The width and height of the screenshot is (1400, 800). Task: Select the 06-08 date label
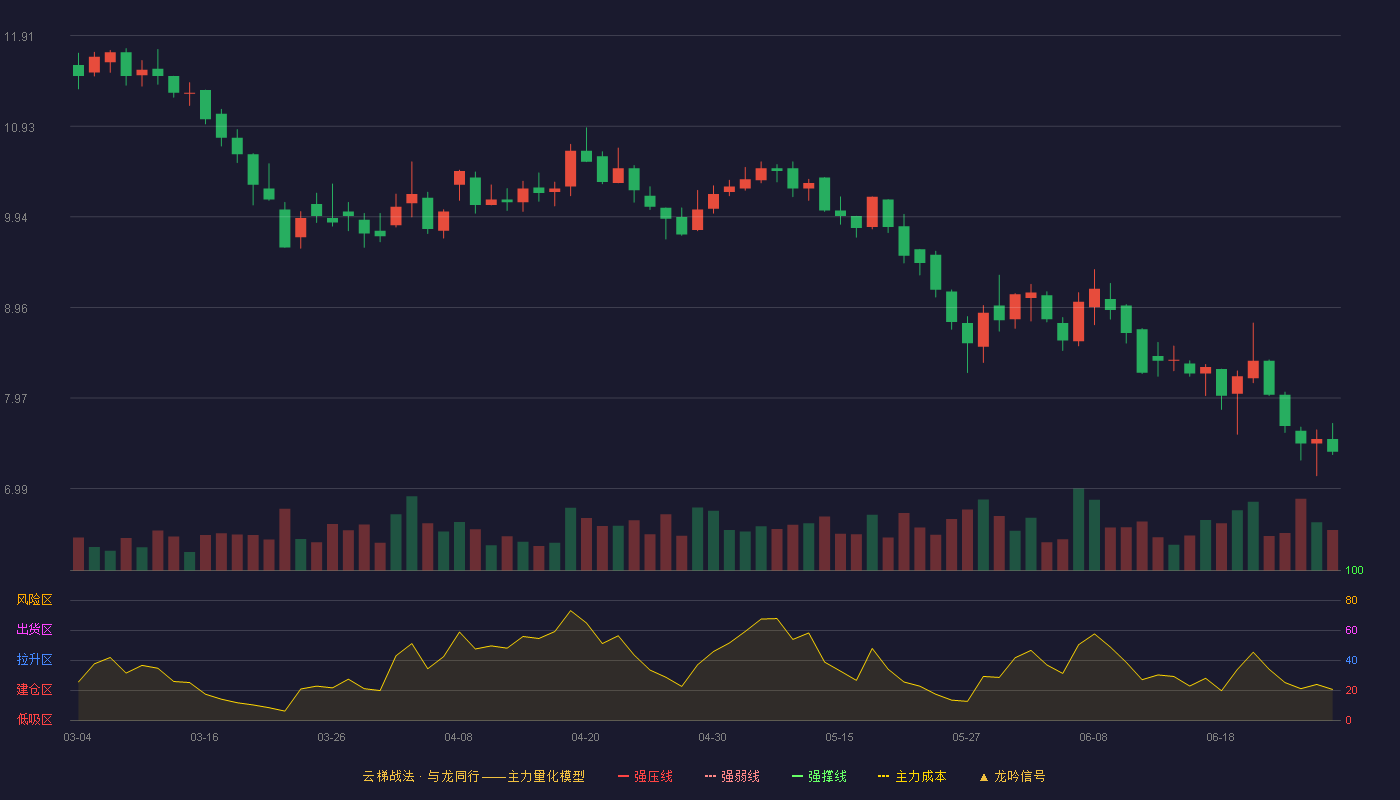click(x=1093, y=737)
